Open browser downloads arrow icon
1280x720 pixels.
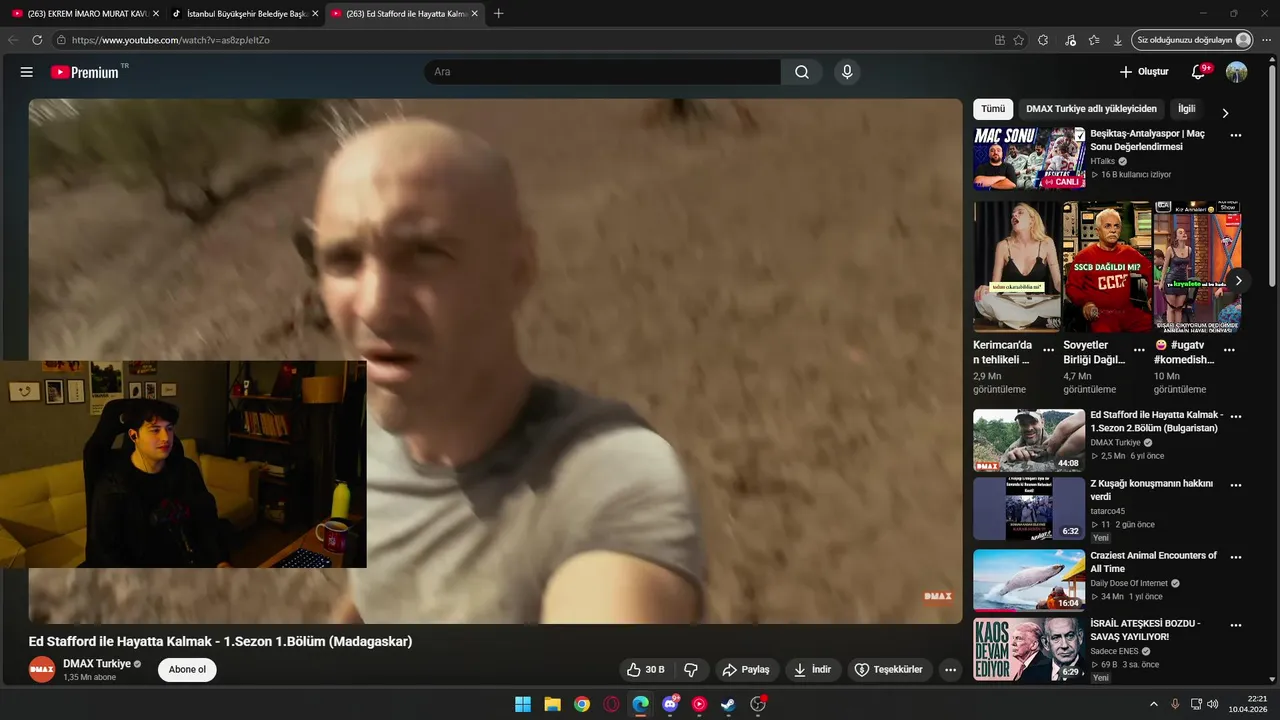(1118, 40)
